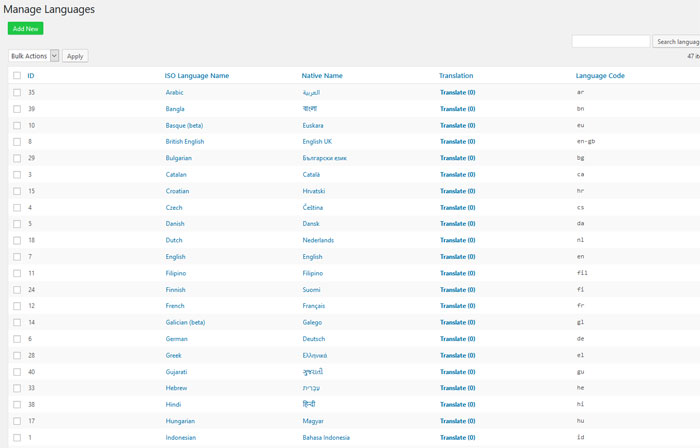Open the Basque (beta) language link
This screenshot has height=448, width=700.
(x=184, y=125)
